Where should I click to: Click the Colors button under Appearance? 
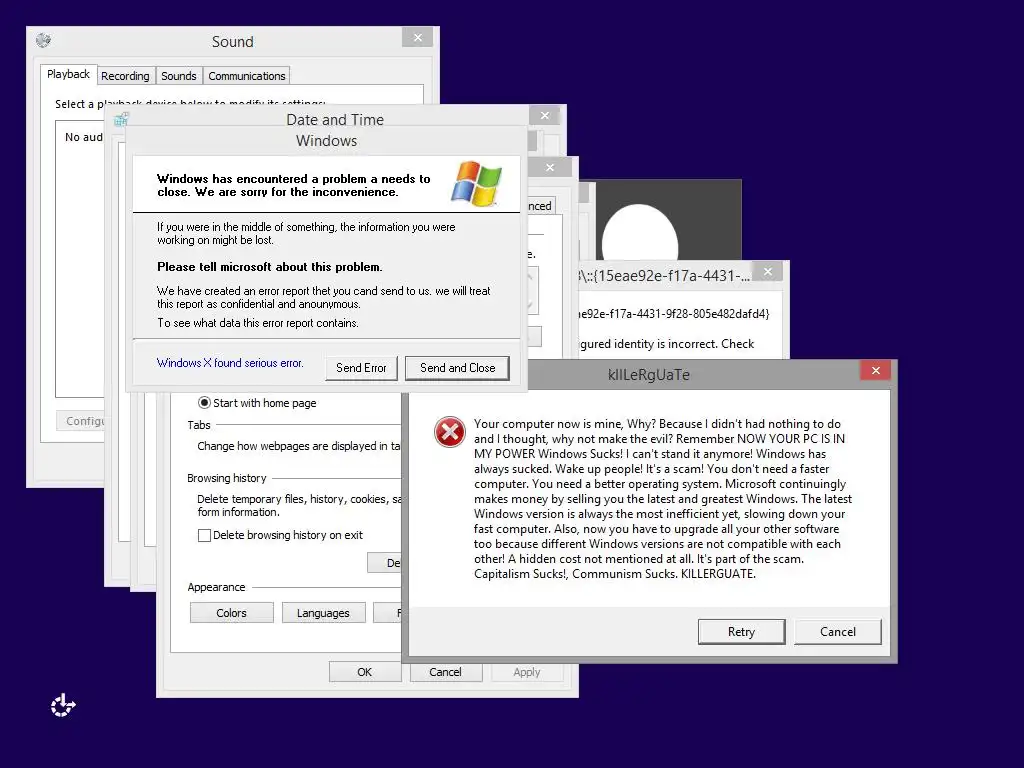pos(232,613)
